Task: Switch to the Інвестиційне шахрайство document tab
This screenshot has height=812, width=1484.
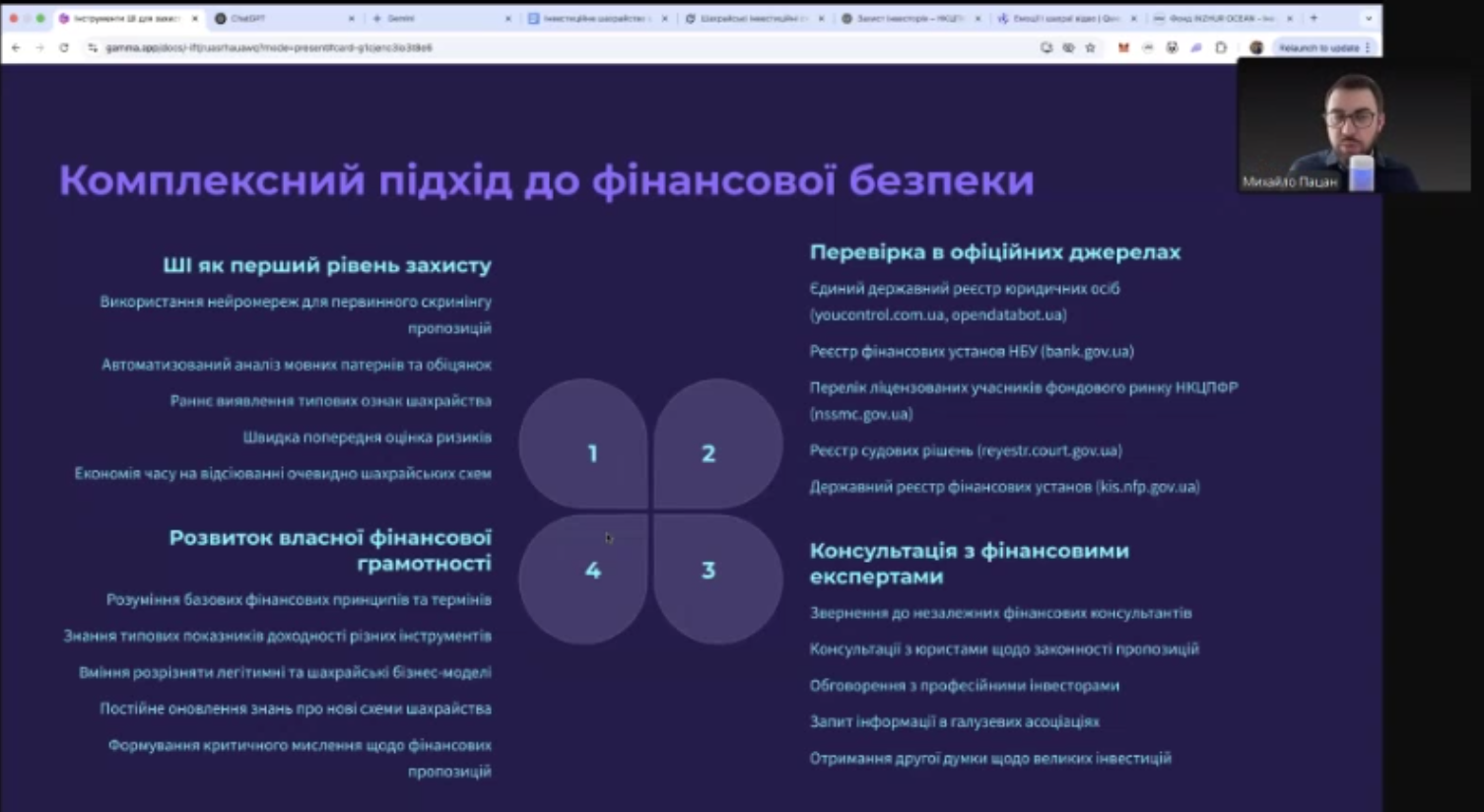Action: coord(597,19)
